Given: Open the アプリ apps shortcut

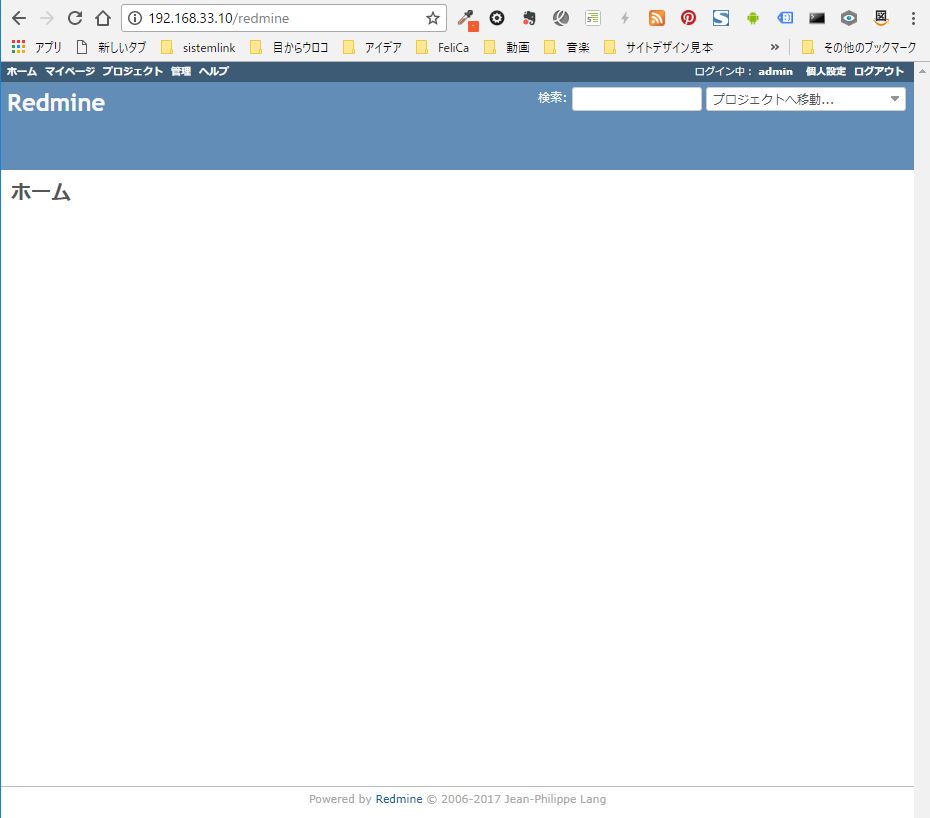Looking at the screenshot, I should pos(36,47).
